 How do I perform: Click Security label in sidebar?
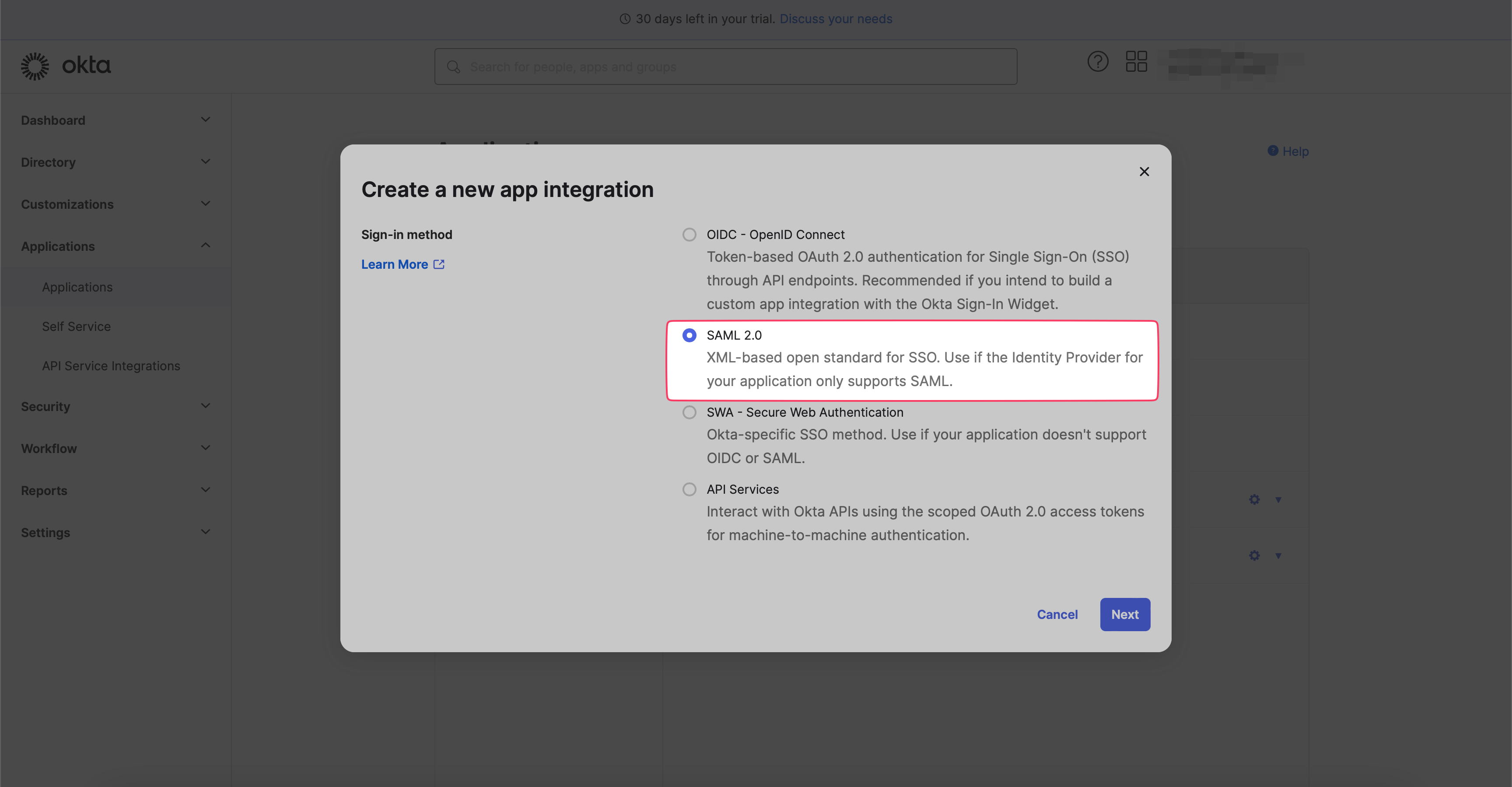45,407
